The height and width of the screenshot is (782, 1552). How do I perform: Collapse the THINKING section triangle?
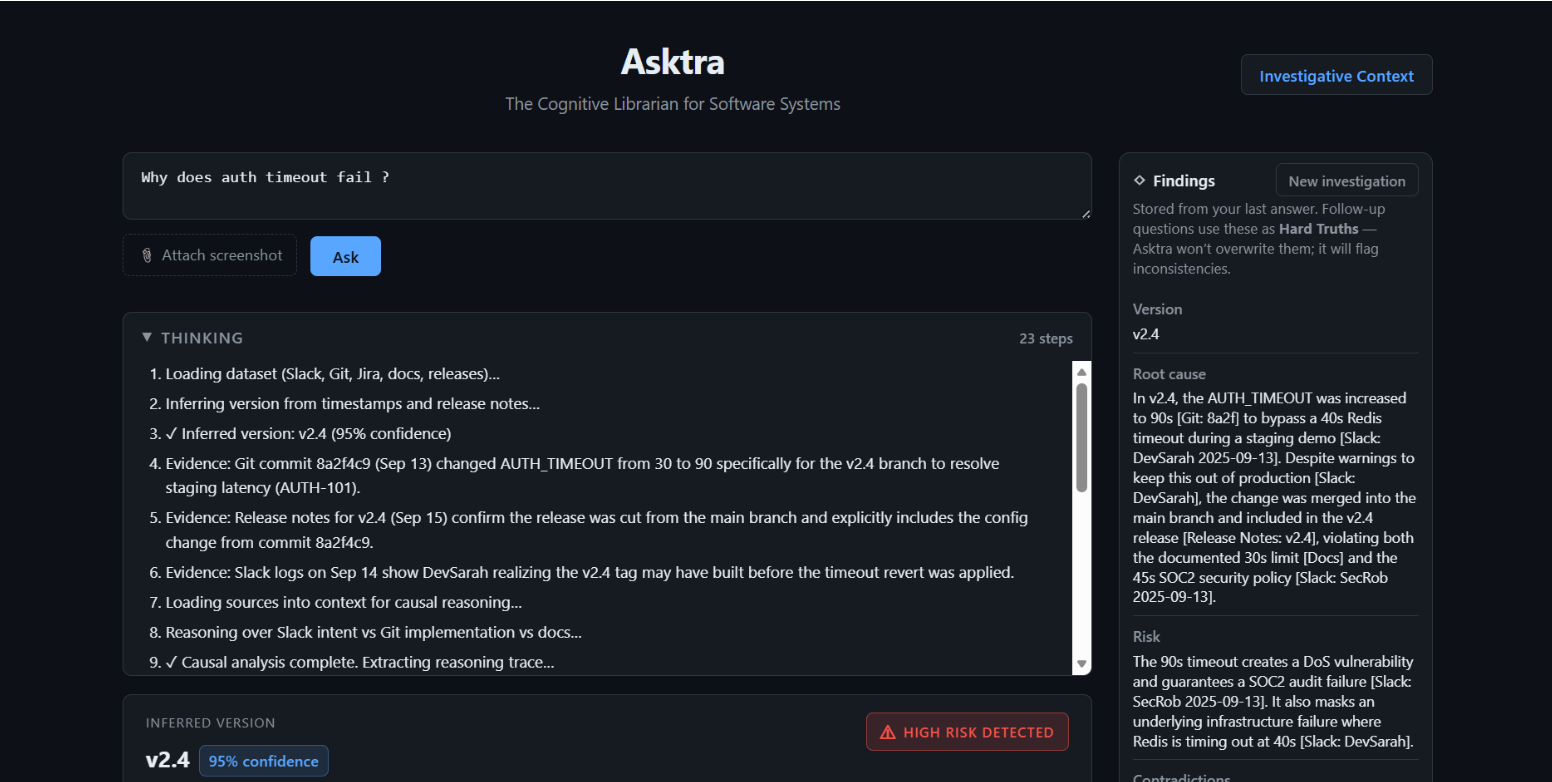point(147,338)
